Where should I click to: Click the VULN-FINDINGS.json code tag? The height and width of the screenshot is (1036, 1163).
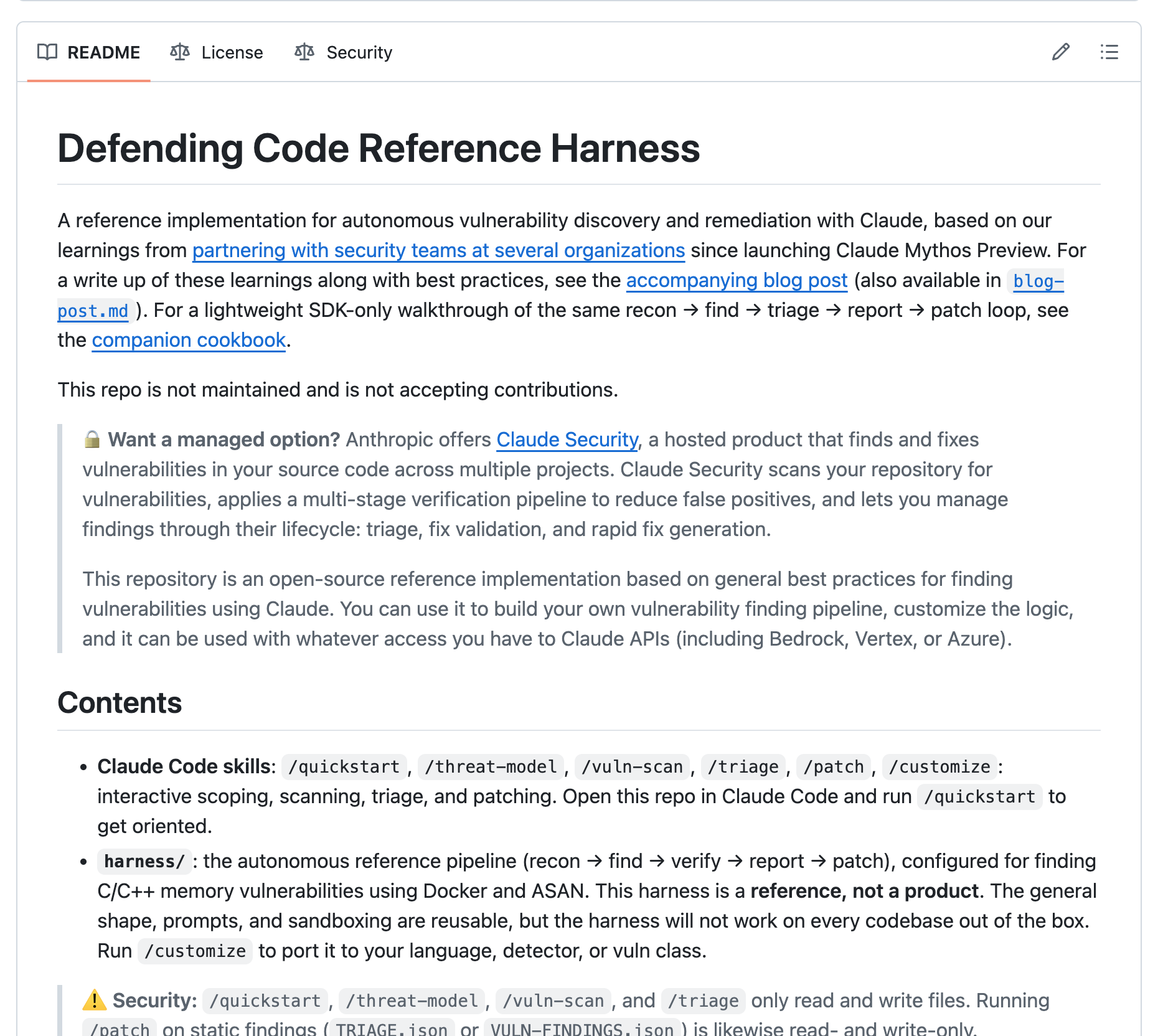point(582,1028)
